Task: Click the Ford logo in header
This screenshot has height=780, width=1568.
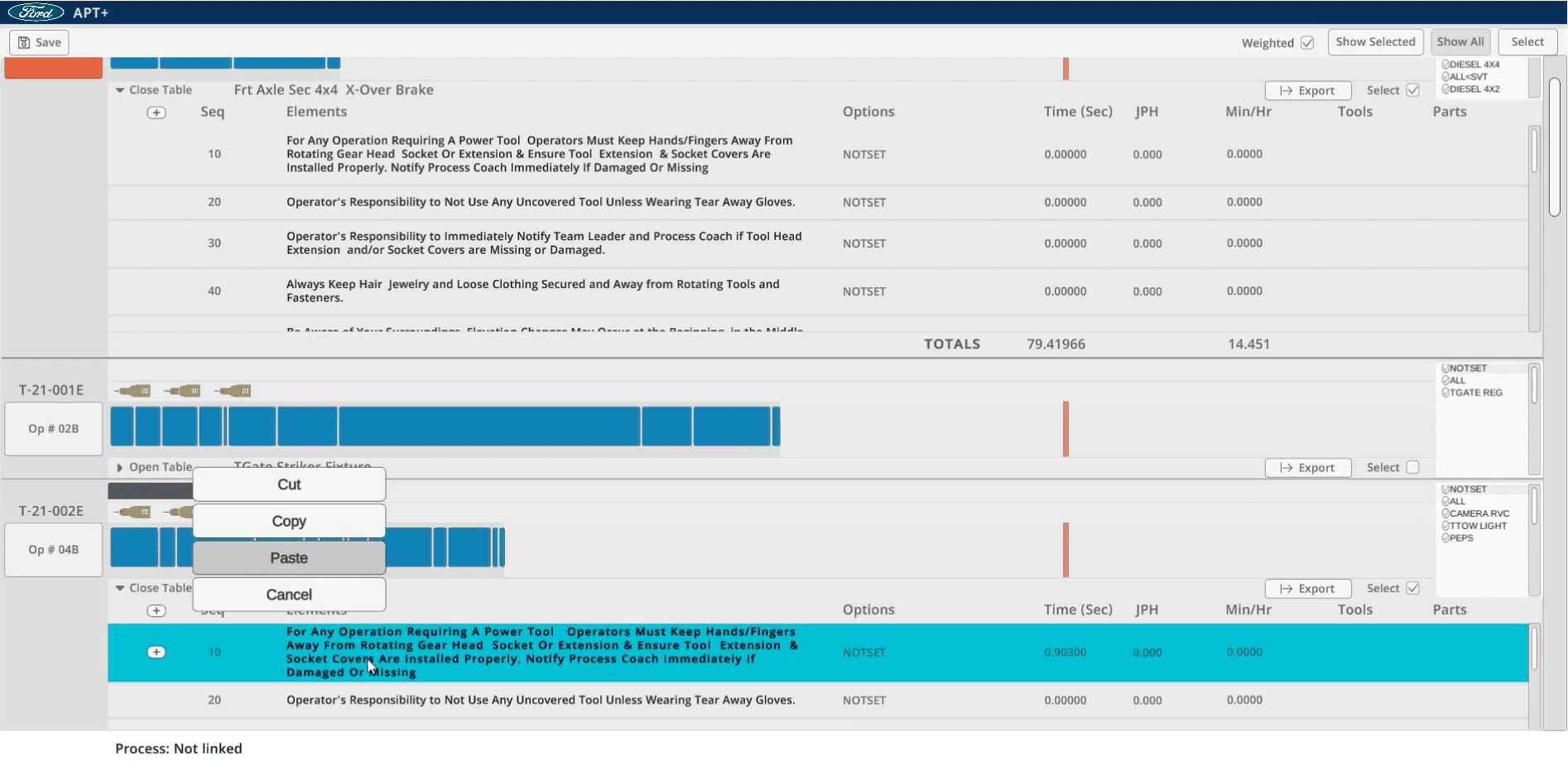Action: (x=36, y=12)
